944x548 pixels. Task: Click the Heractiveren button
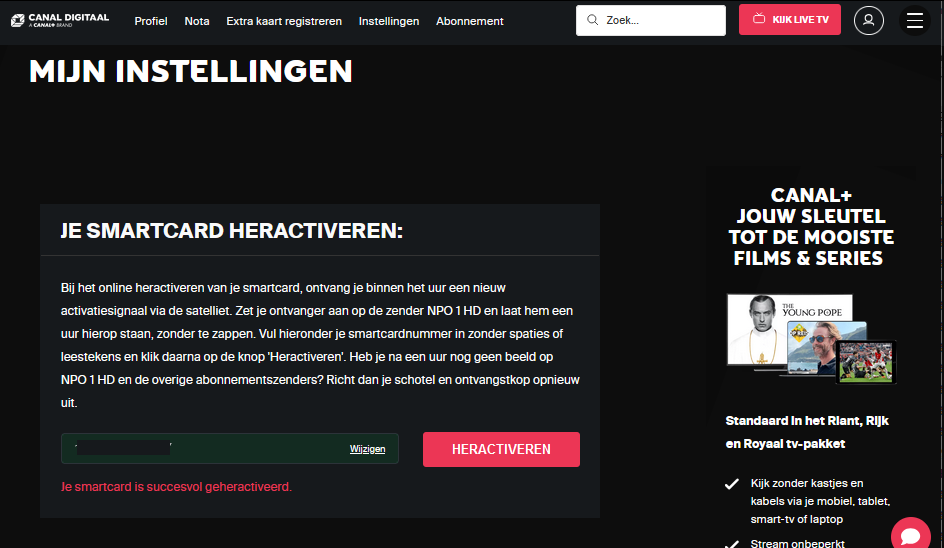501,449
